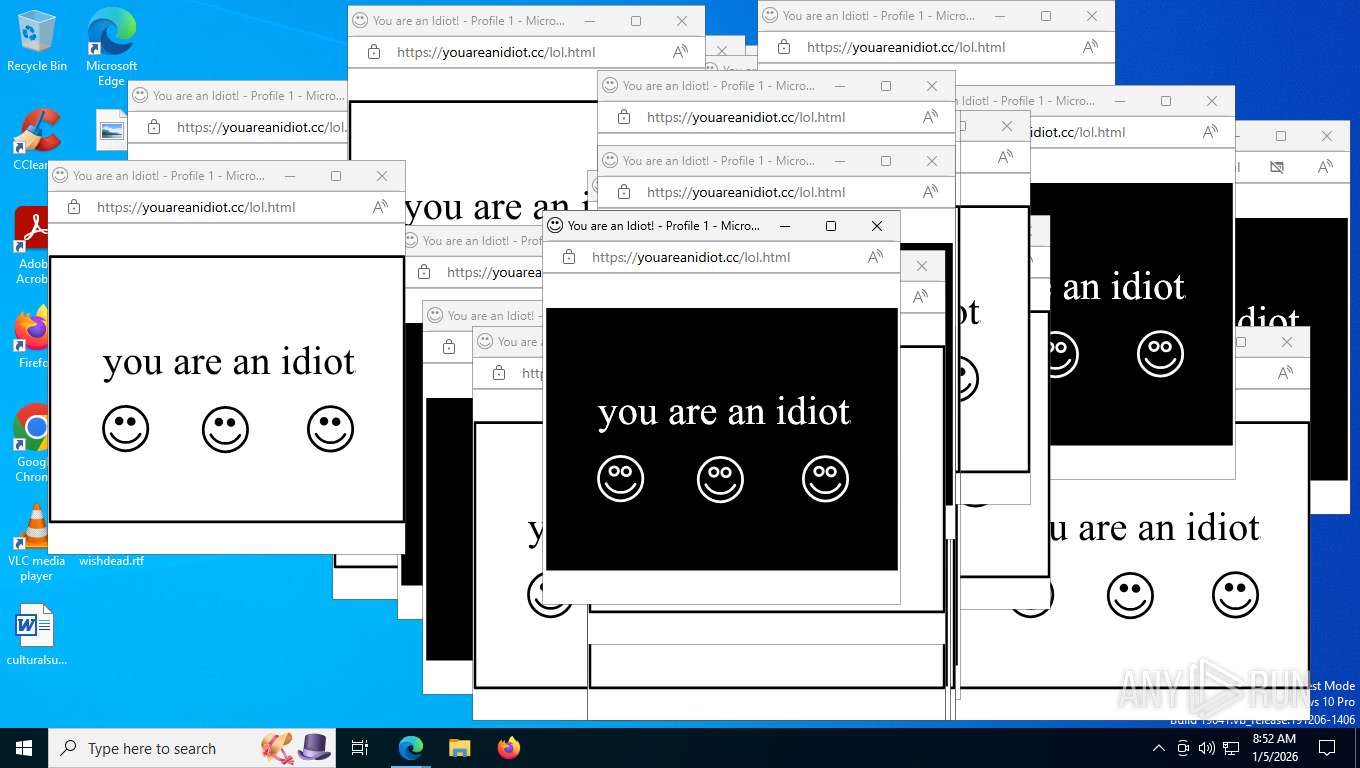
Task: Minimize the front black 'You are an Idiot!' window
Action: (785, 226)
